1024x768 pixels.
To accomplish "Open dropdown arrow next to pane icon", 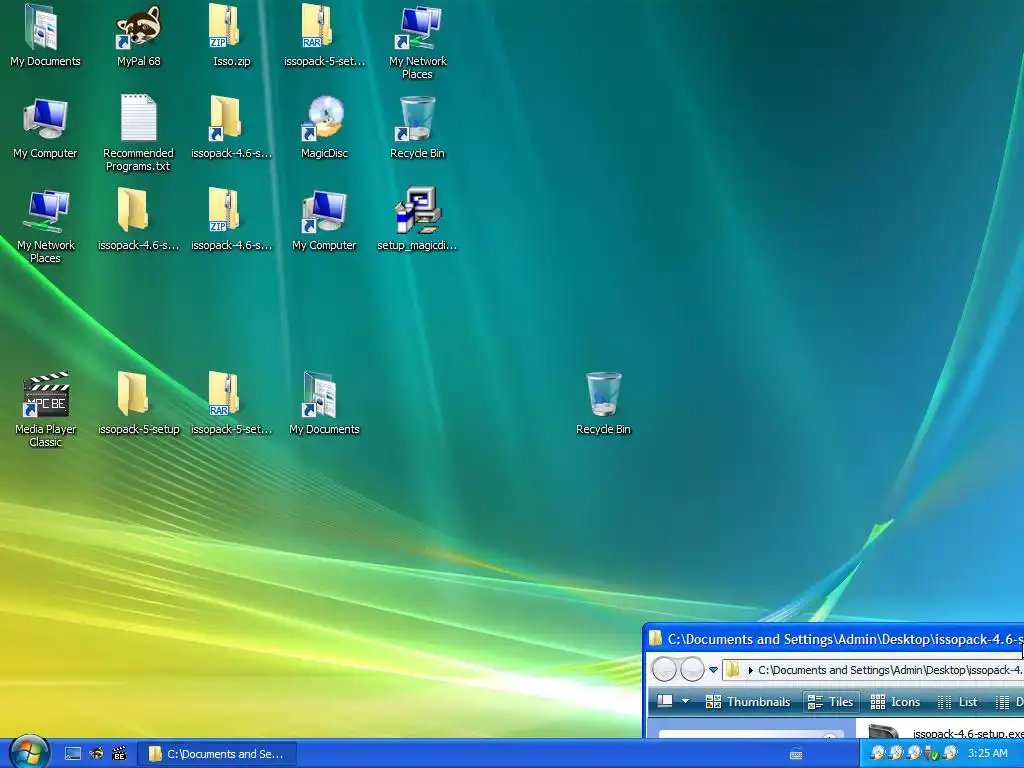I will 685,701.
